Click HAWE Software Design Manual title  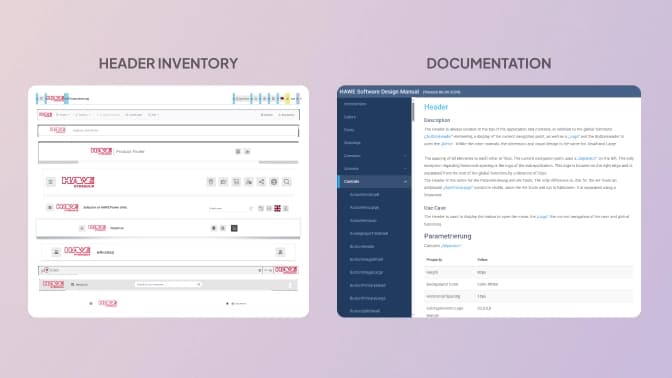[x=379, y=92]
